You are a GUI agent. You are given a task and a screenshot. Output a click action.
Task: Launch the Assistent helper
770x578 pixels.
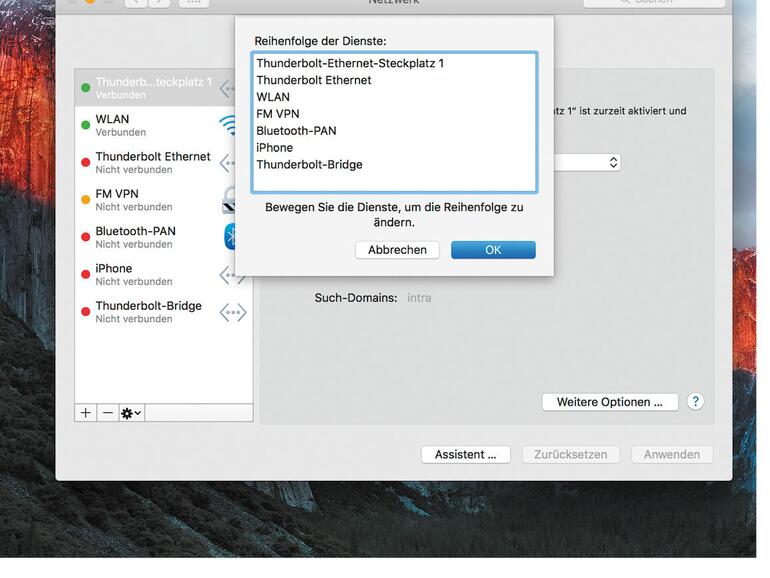click(466, 455)
